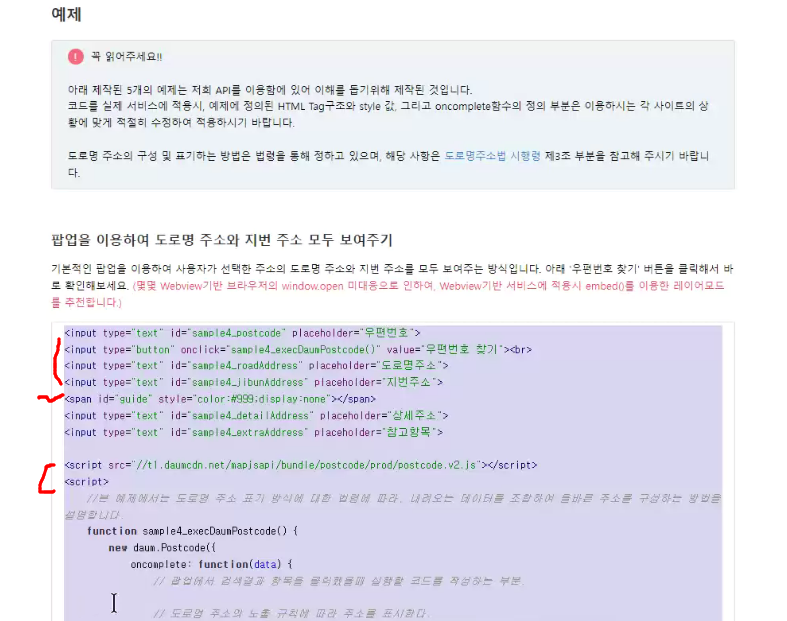Click the red exclamation warning icon

click(x=76, y=57)
